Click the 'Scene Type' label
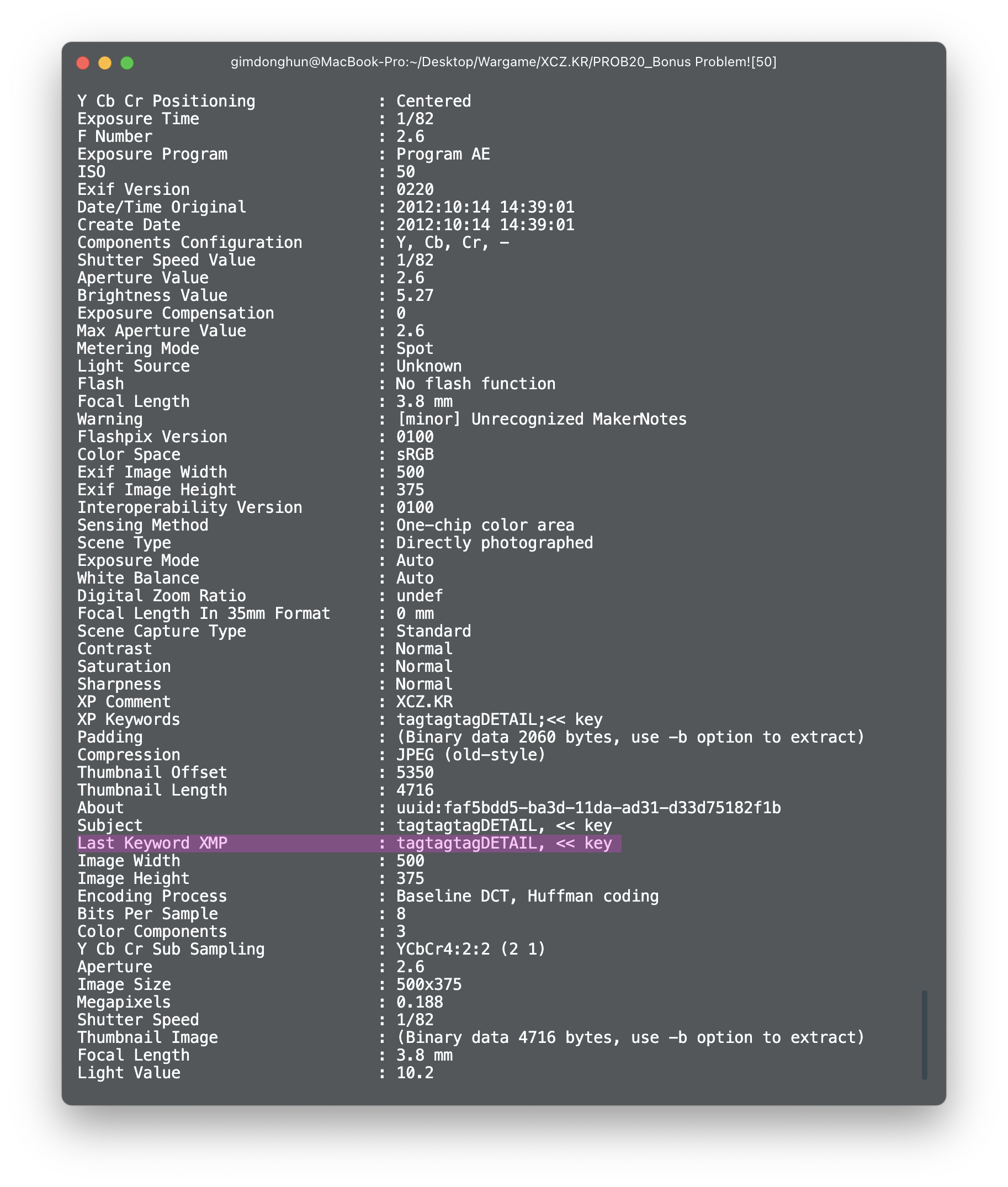 coord(125,543)
